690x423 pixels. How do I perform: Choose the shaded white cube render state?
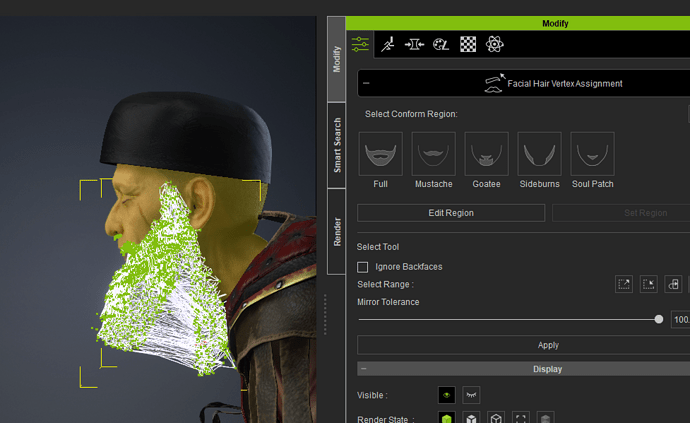tap(471, 419)
